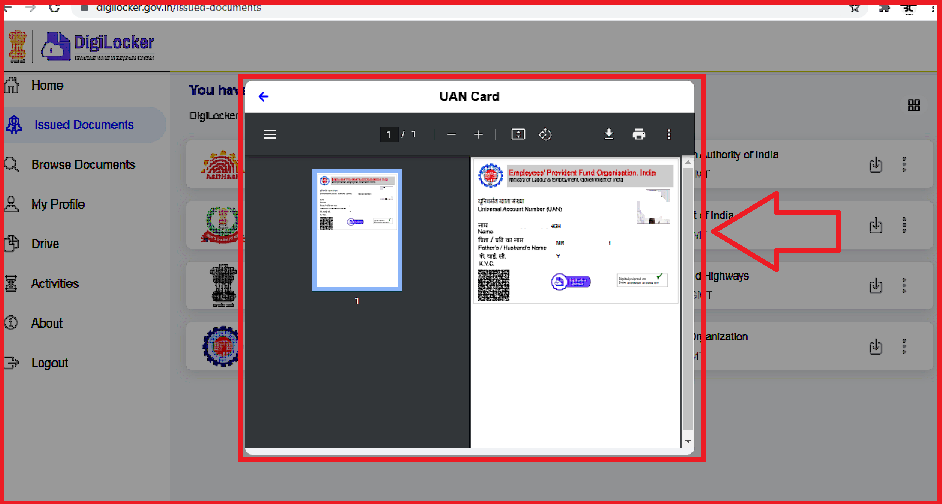
Task: Go to Issued Documents in sidebar
Action: coord(83,125)
